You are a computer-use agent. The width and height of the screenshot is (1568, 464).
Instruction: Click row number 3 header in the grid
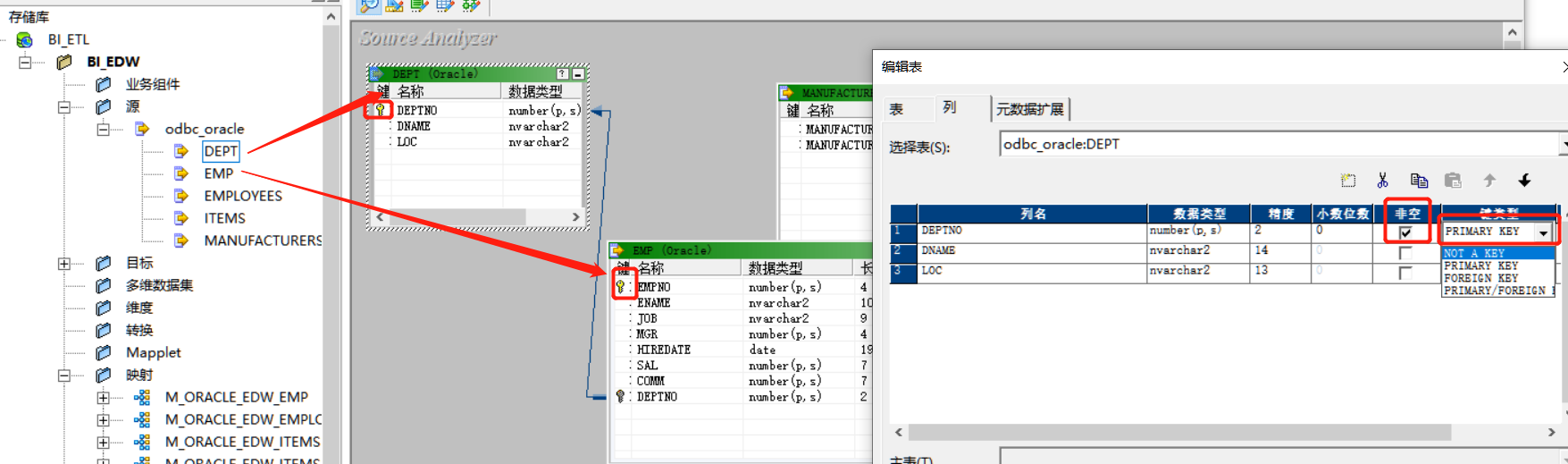pos(903,273)
